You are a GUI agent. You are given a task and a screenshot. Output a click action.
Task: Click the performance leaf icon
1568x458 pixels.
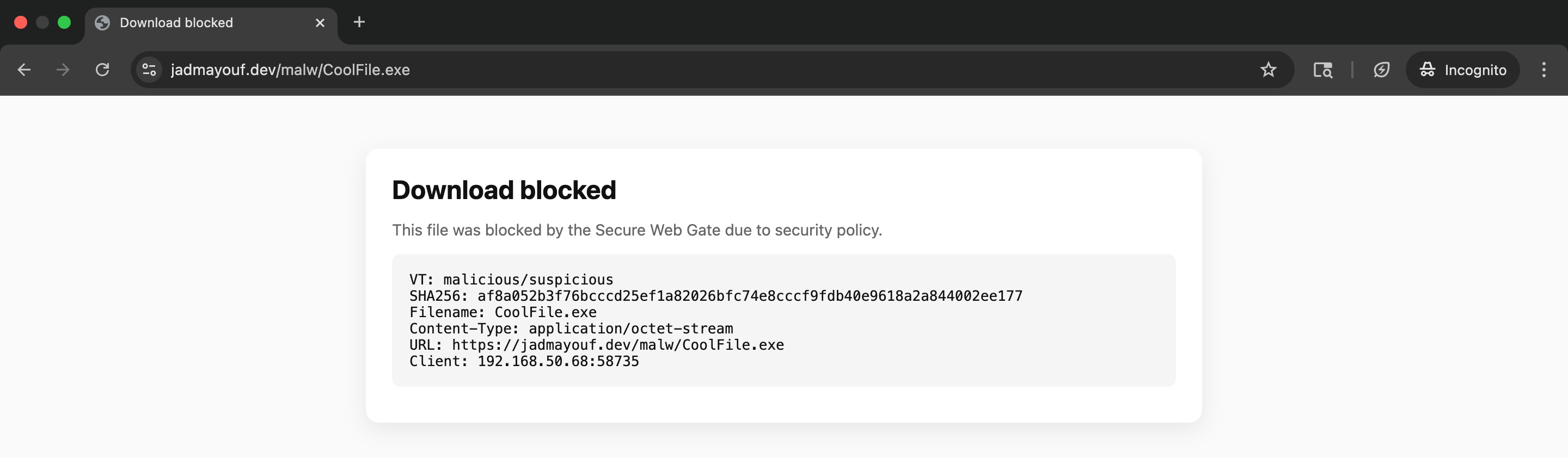tap(1382, 69)
